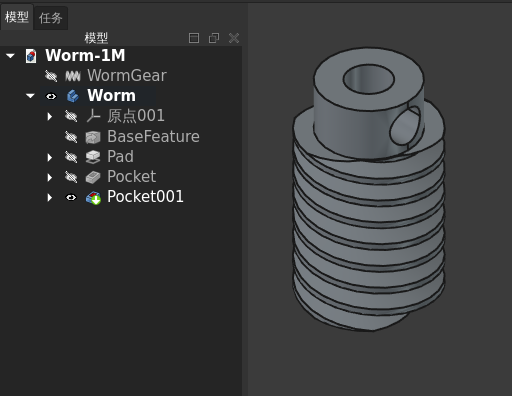Click the Pocket feature icon
512x396 pixels.
tap(93, 177)
